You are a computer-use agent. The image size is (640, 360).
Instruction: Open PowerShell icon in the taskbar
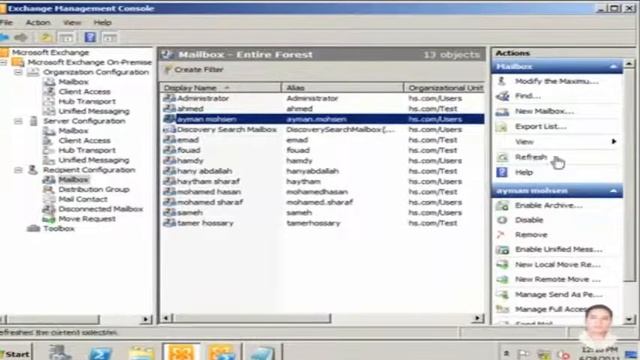click(x=100, y=353)
